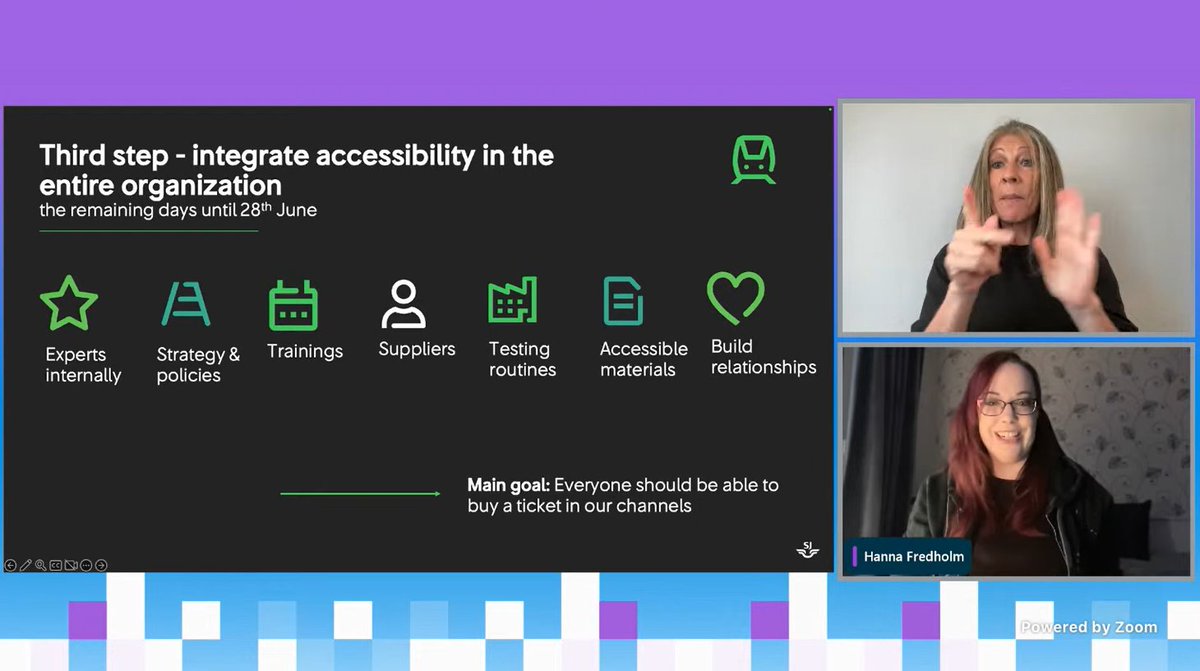Click the Accessible materials document icon

622,301
